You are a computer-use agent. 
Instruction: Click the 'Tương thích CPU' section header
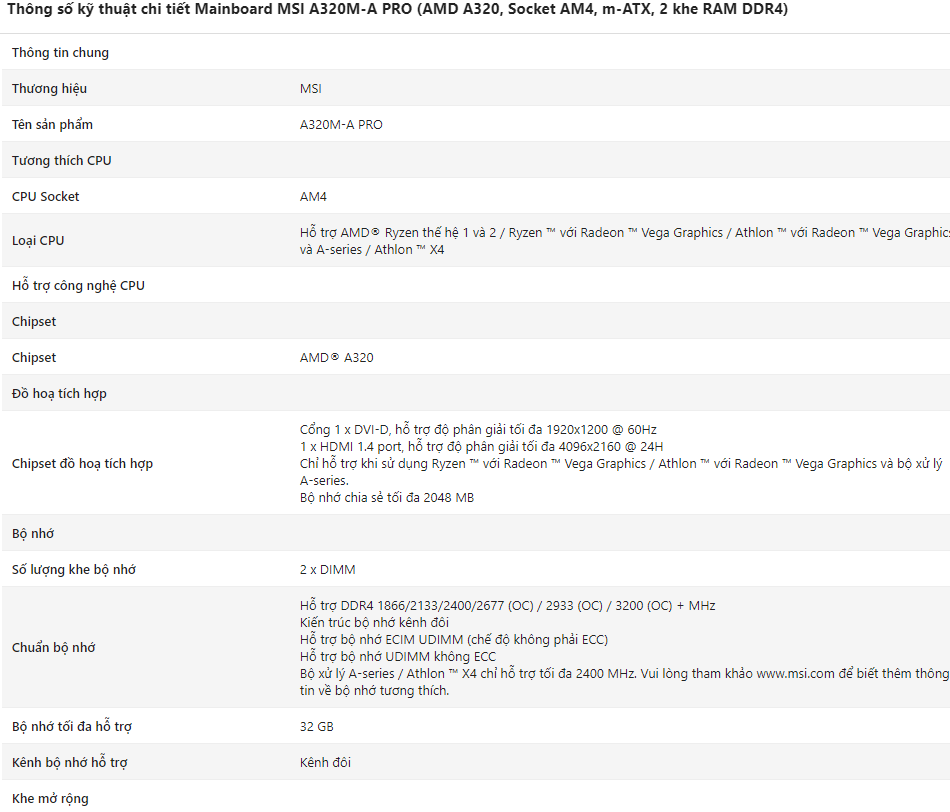tap(61, 160)
